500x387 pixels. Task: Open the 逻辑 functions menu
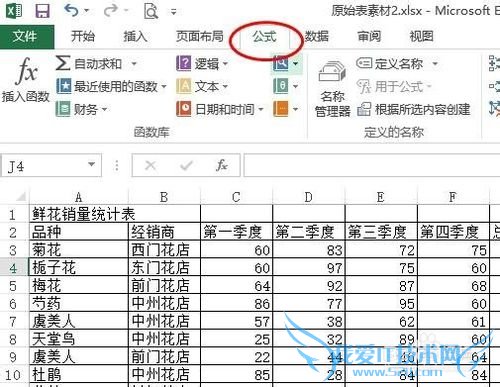click(202, 63)
